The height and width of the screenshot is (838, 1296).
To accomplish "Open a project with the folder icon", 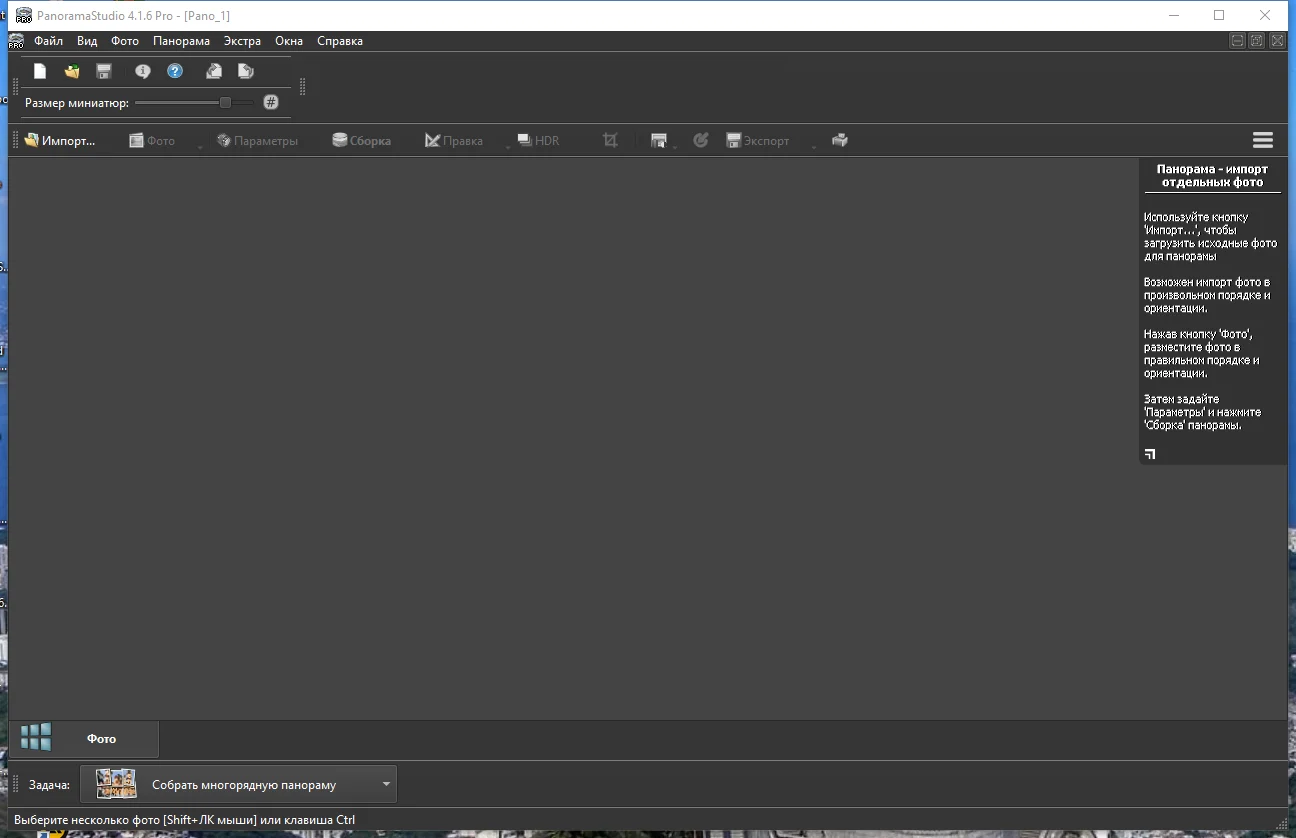I will click(x=72, y=71).
